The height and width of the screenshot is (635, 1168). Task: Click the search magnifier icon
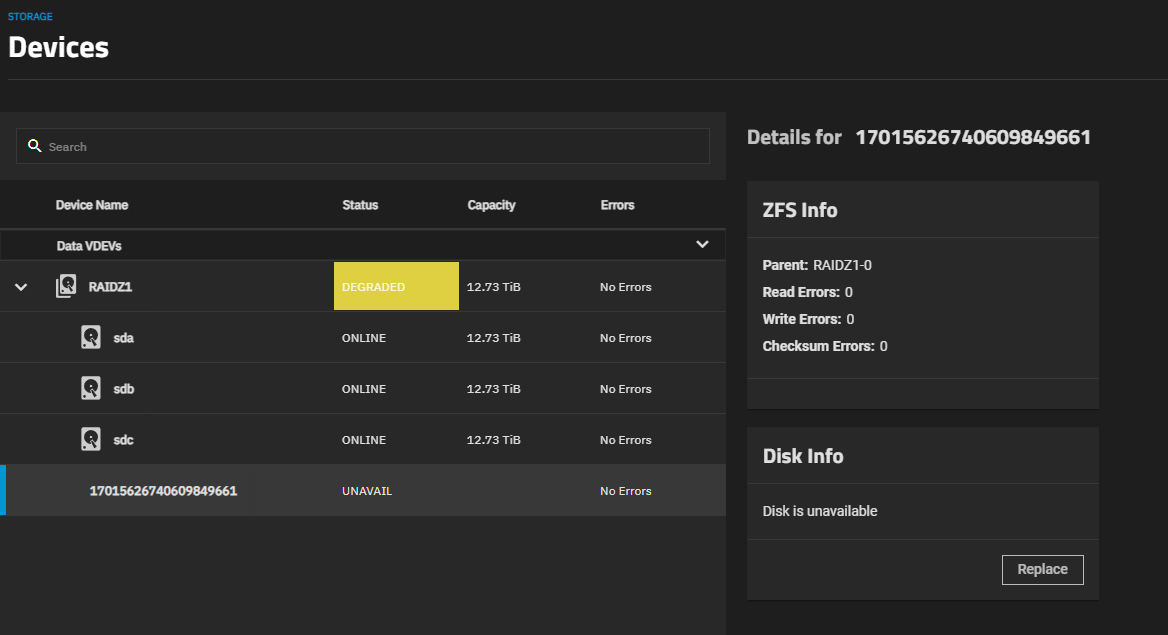click(34, 146)
